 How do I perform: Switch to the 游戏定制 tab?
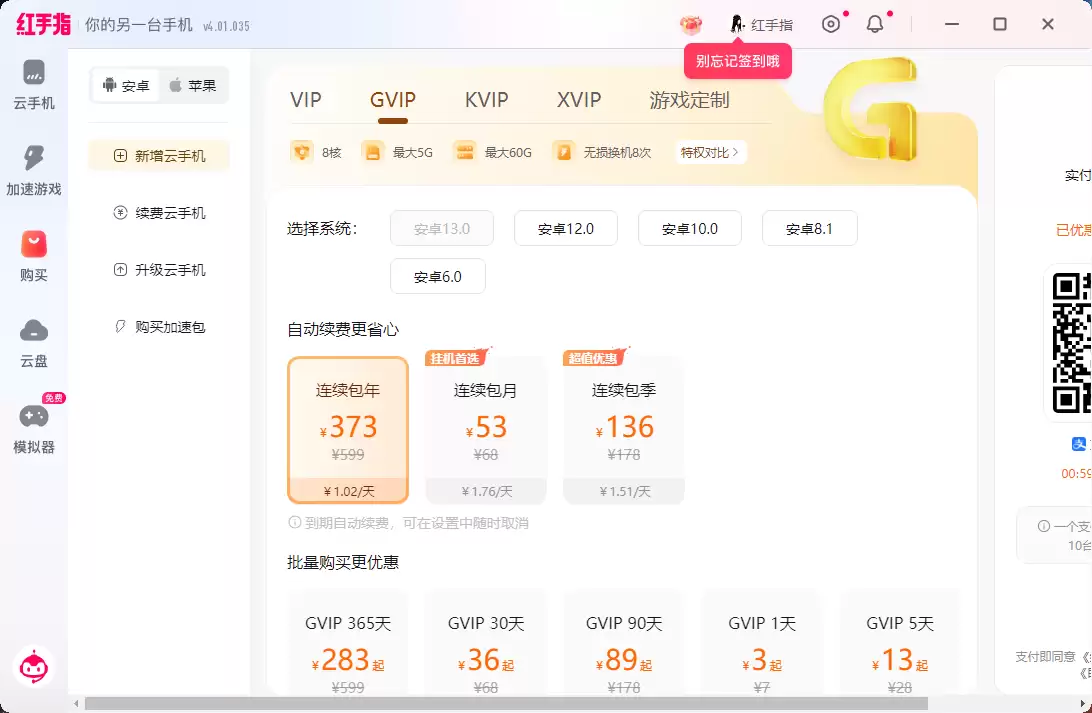[x=689, y=100]
